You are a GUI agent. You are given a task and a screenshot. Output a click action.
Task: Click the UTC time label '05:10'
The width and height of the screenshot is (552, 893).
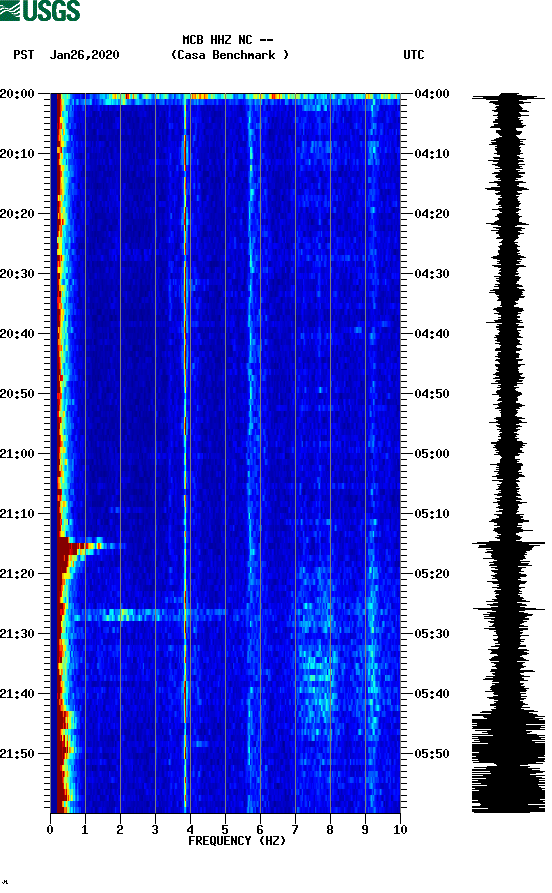pyautogui.click(x=432, y=514)
